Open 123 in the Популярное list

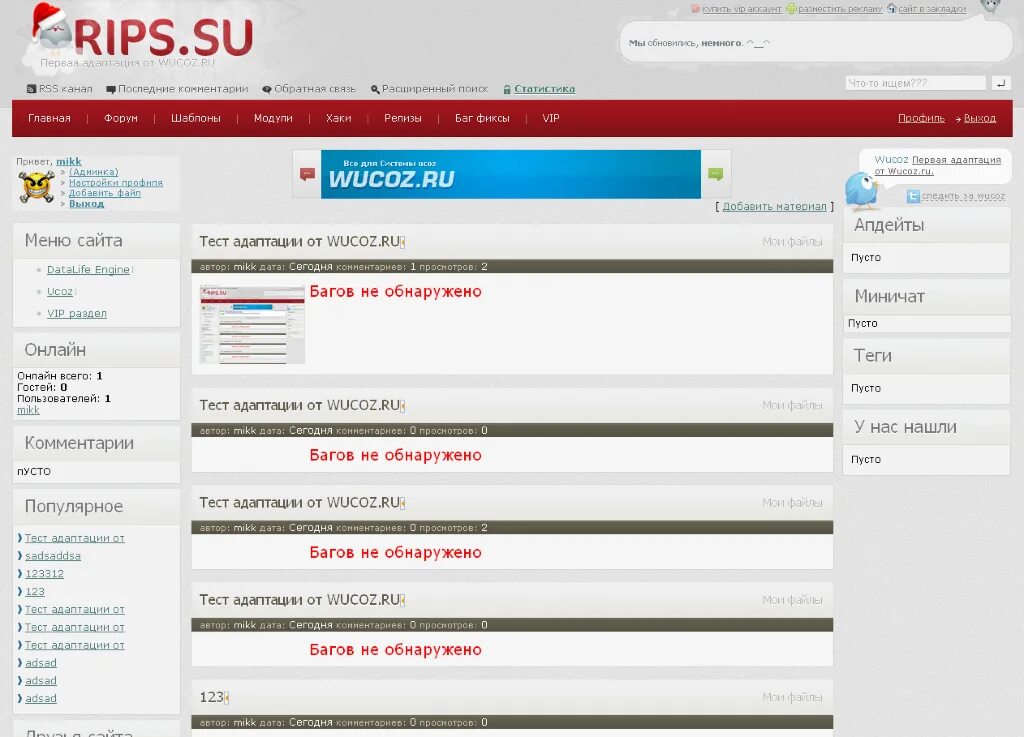[x=35, y=591]
